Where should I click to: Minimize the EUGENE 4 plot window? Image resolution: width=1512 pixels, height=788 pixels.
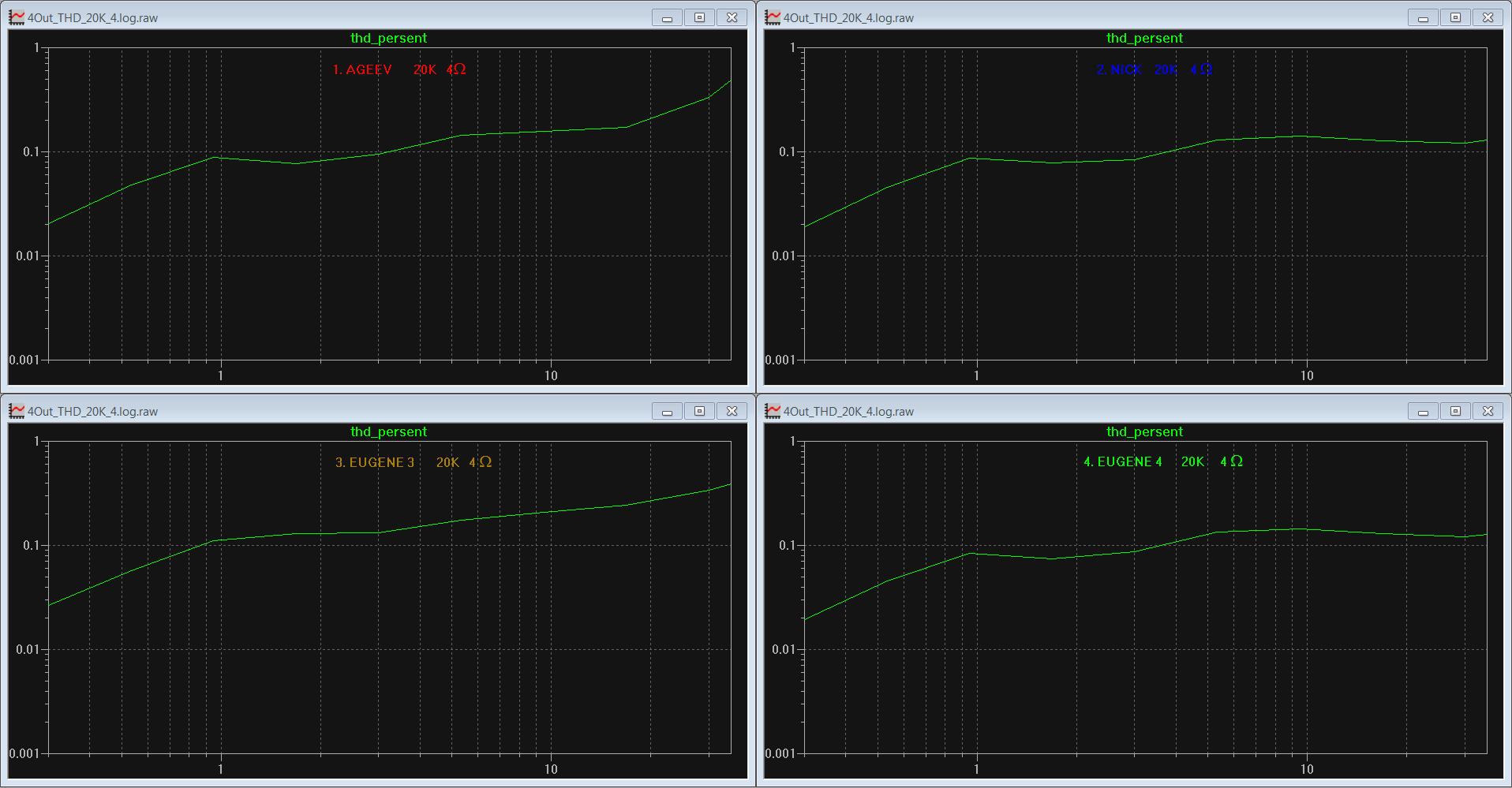click(1423, 411)
